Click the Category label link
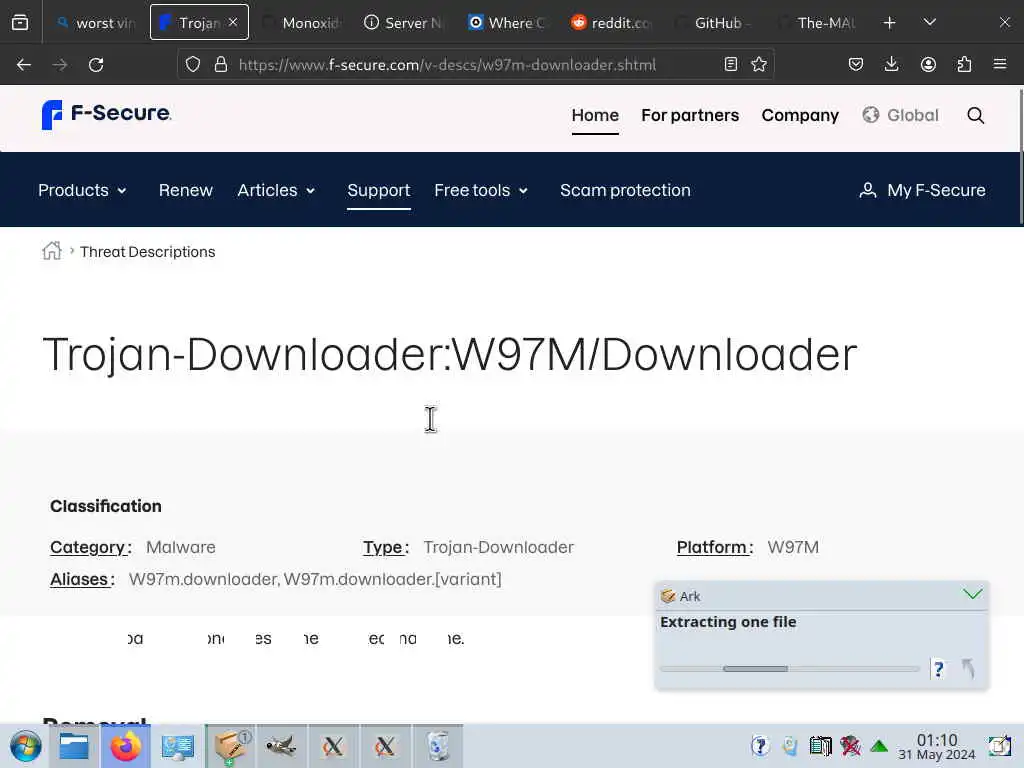Screen dimensions: 1024x768 click(x=88, y=547)
